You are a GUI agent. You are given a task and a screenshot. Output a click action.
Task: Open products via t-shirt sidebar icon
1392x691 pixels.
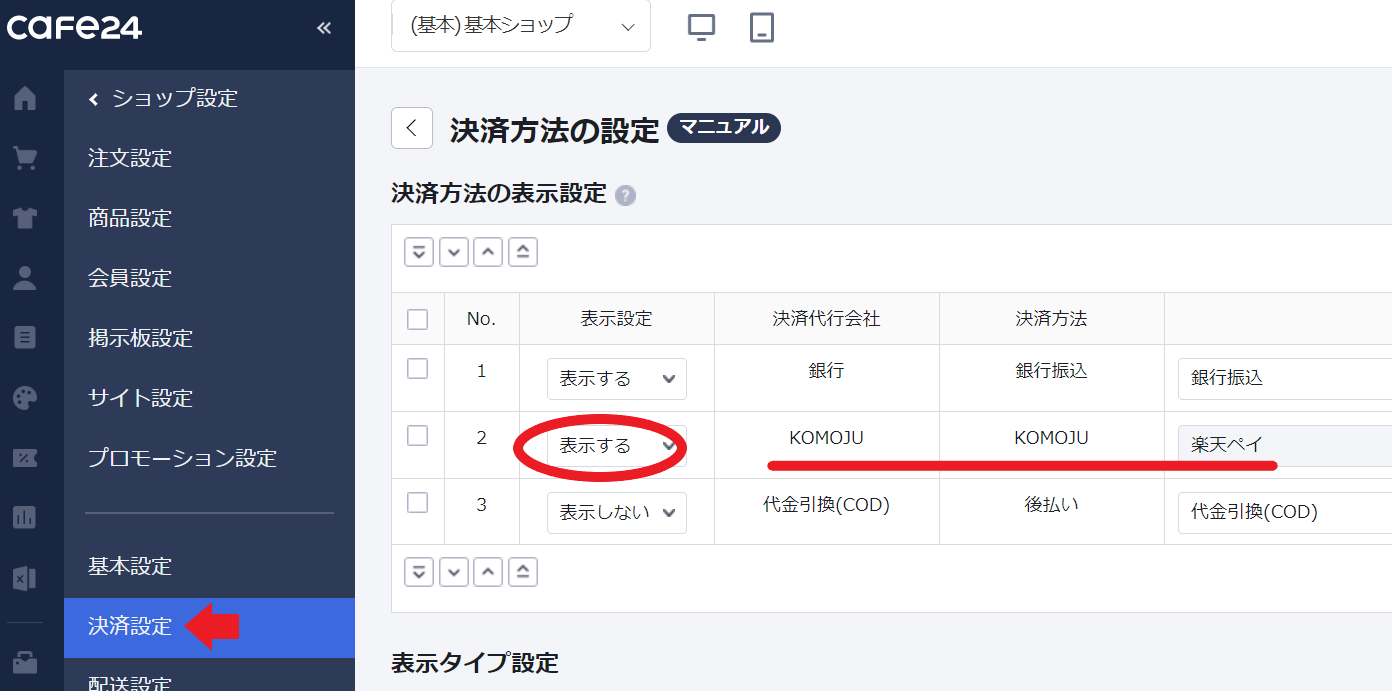click(x=24, y=218)
